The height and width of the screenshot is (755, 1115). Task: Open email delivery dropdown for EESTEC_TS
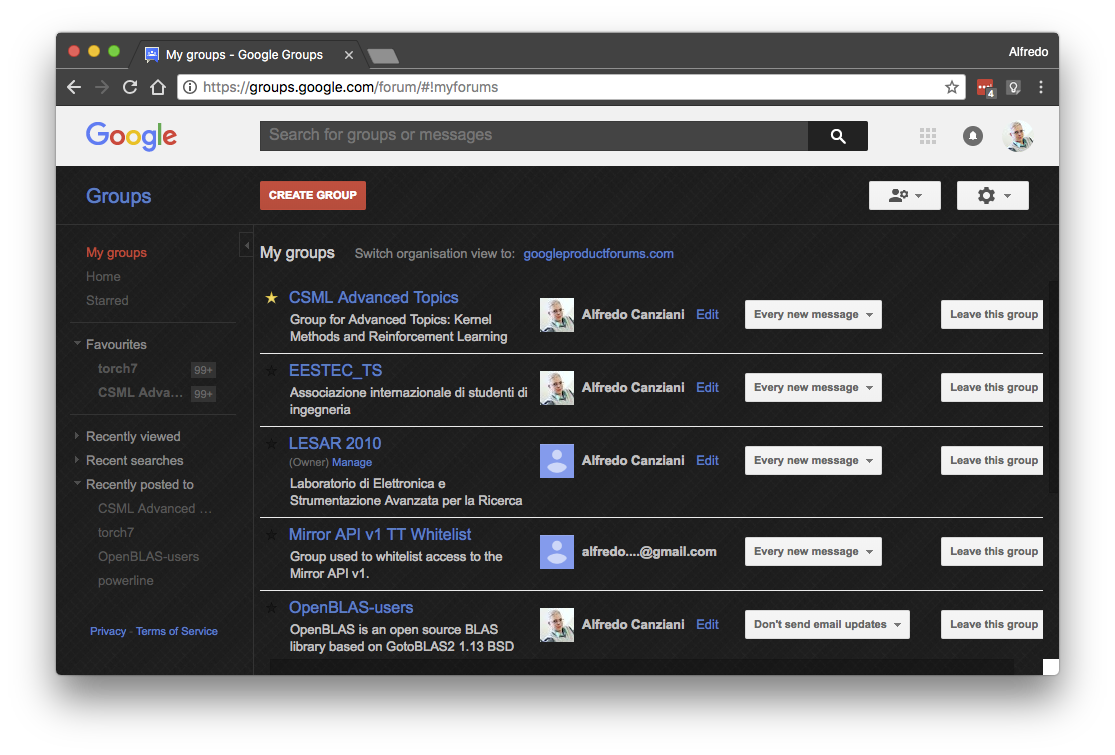pos(813,387)
